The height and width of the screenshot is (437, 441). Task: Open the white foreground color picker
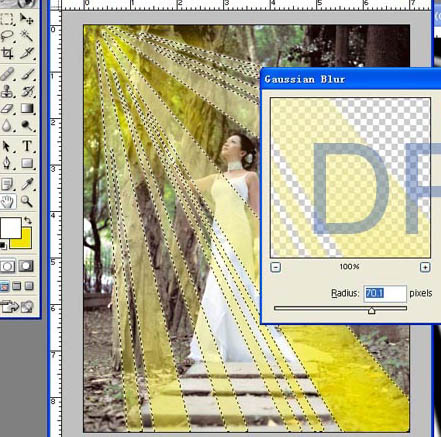(x=11, y=228)
